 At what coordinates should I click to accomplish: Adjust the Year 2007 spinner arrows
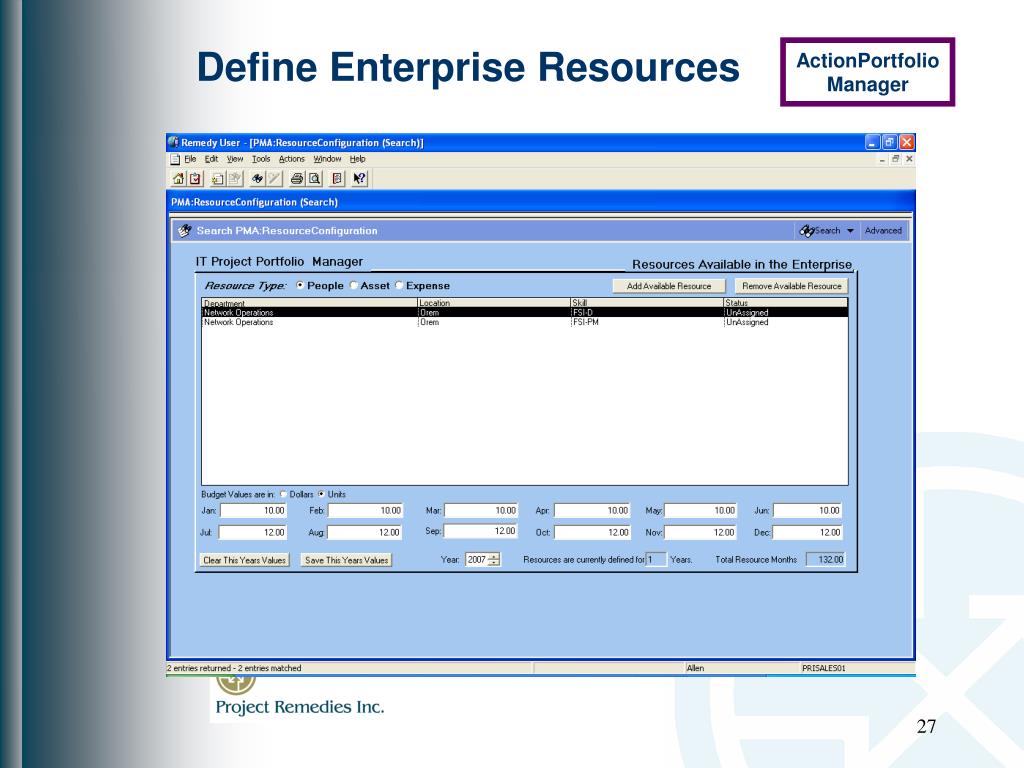coord(494,560)
